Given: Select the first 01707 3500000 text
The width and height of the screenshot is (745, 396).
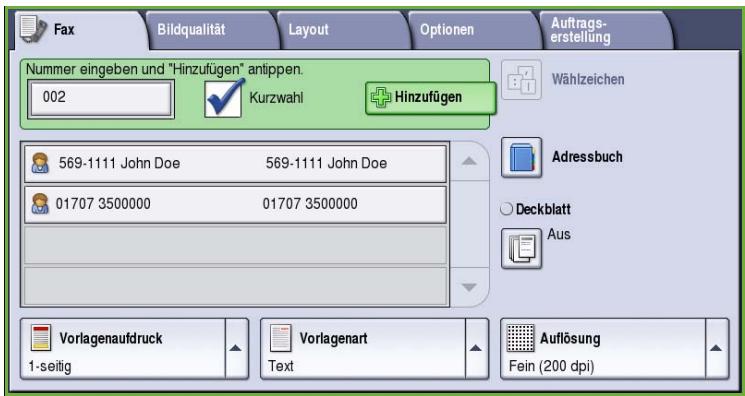Looking at the screenshot, I should tap(103, 204).
